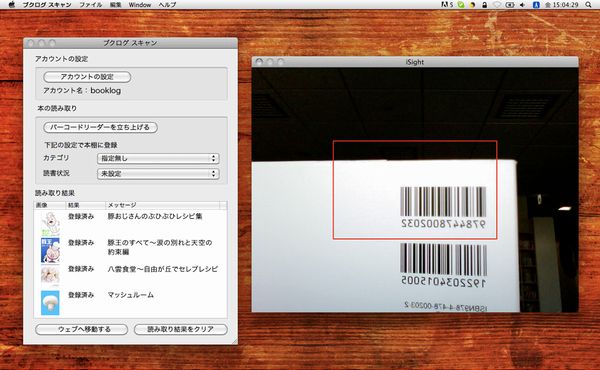Click the iSight window title bar
This screenshot has width=600, height=370.
[415, 62]
